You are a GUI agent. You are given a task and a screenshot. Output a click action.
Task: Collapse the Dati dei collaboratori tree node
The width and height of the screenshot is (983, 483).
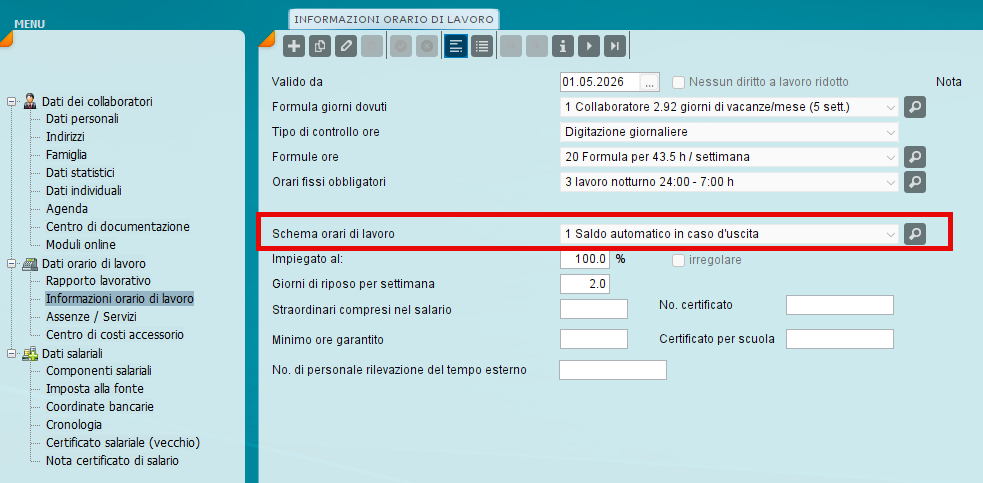pos(12,102)
